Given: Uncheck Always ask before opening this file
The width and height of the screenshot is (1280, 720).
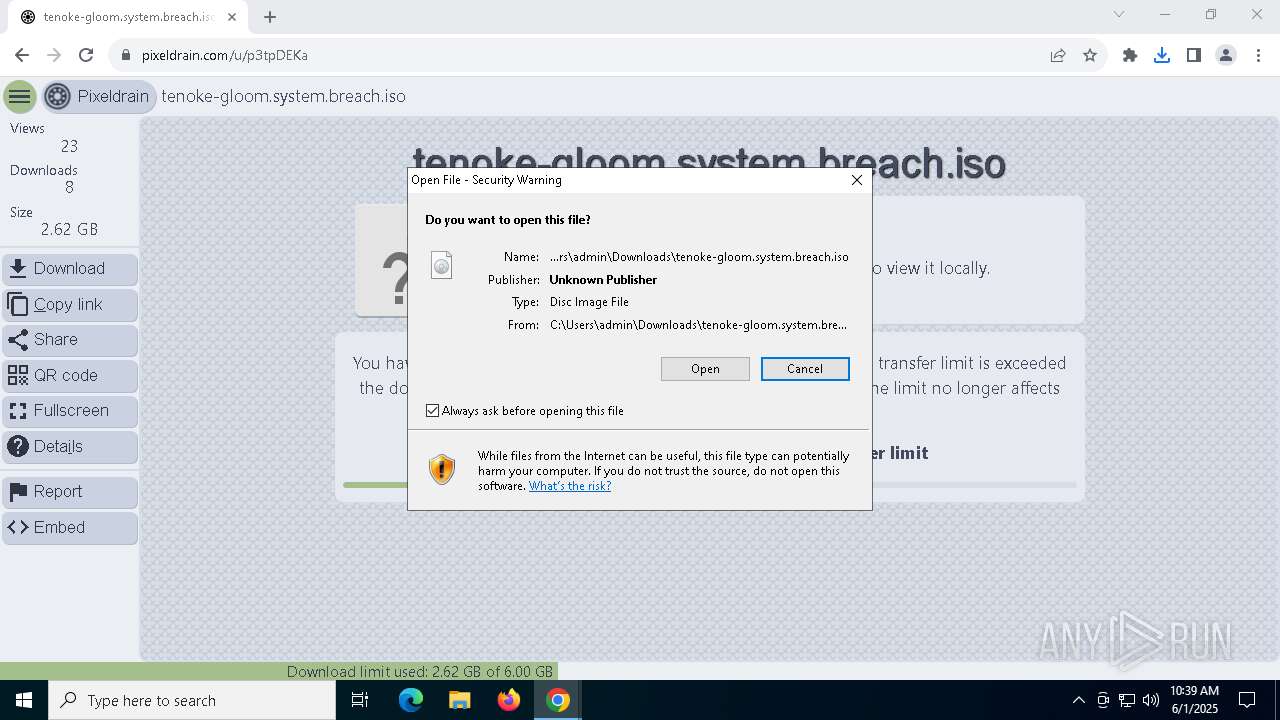Looking at the screenshot, I should [x=432, y=411].
